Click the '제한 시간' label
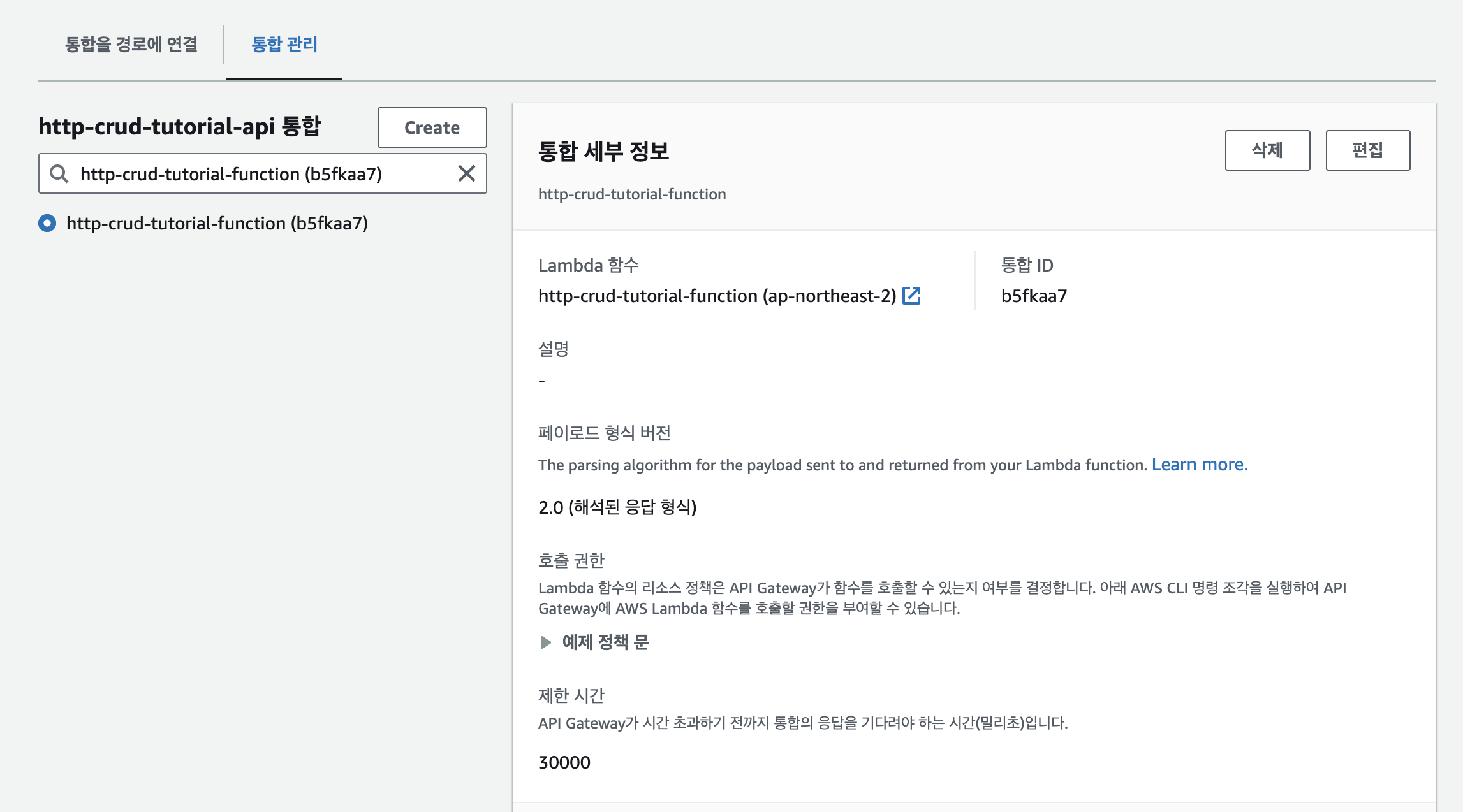Screen dimensions: 1463x812 pyautogui.click(x=571, y=695)
